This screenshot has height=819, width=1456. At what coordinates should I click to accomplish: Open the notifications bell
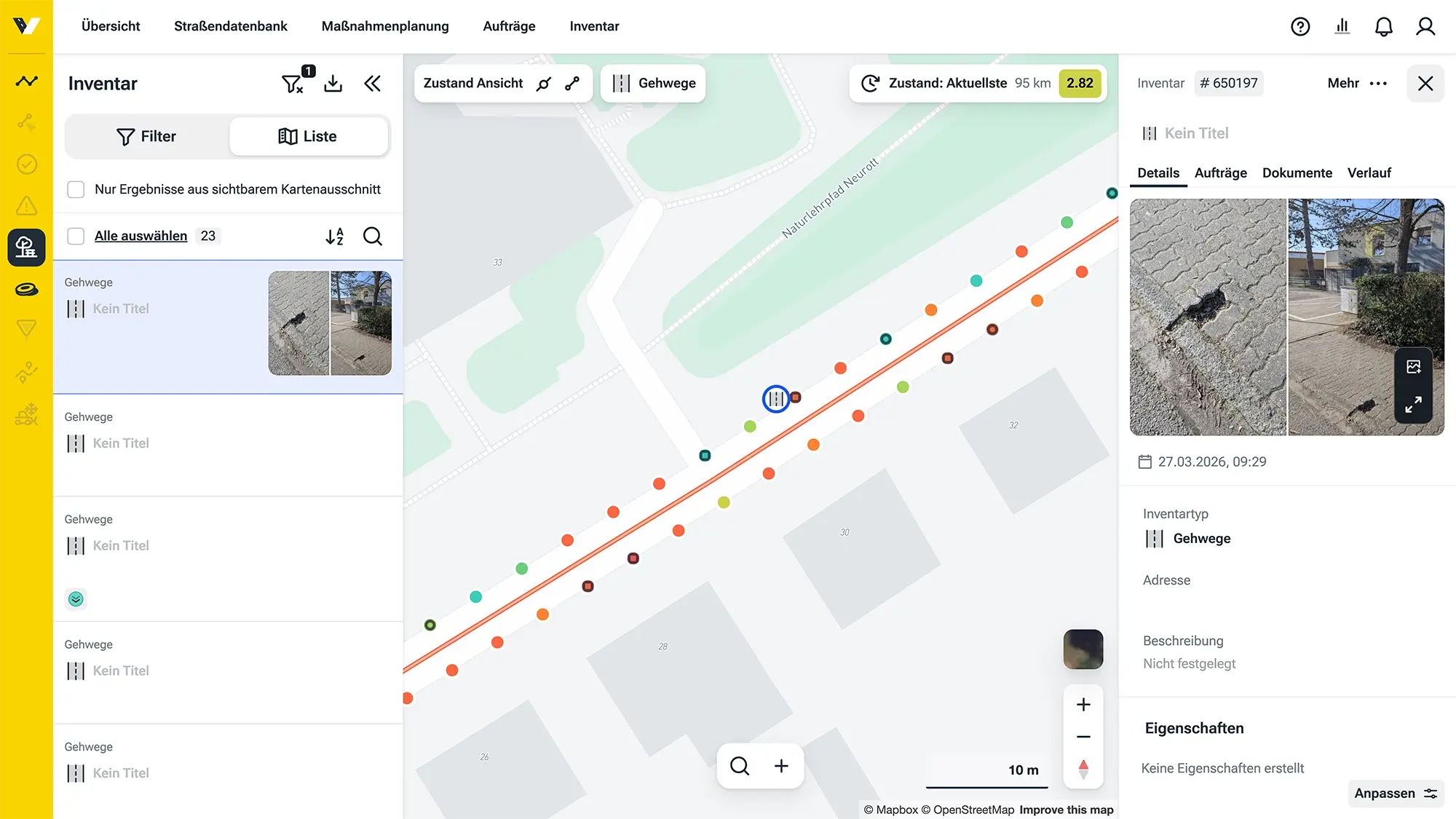(x=1383, y=26)
